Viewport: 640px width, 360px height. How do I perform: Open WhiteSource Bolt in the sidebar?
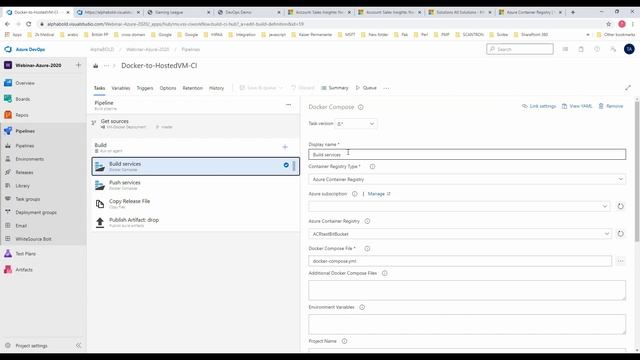point(33,239)
